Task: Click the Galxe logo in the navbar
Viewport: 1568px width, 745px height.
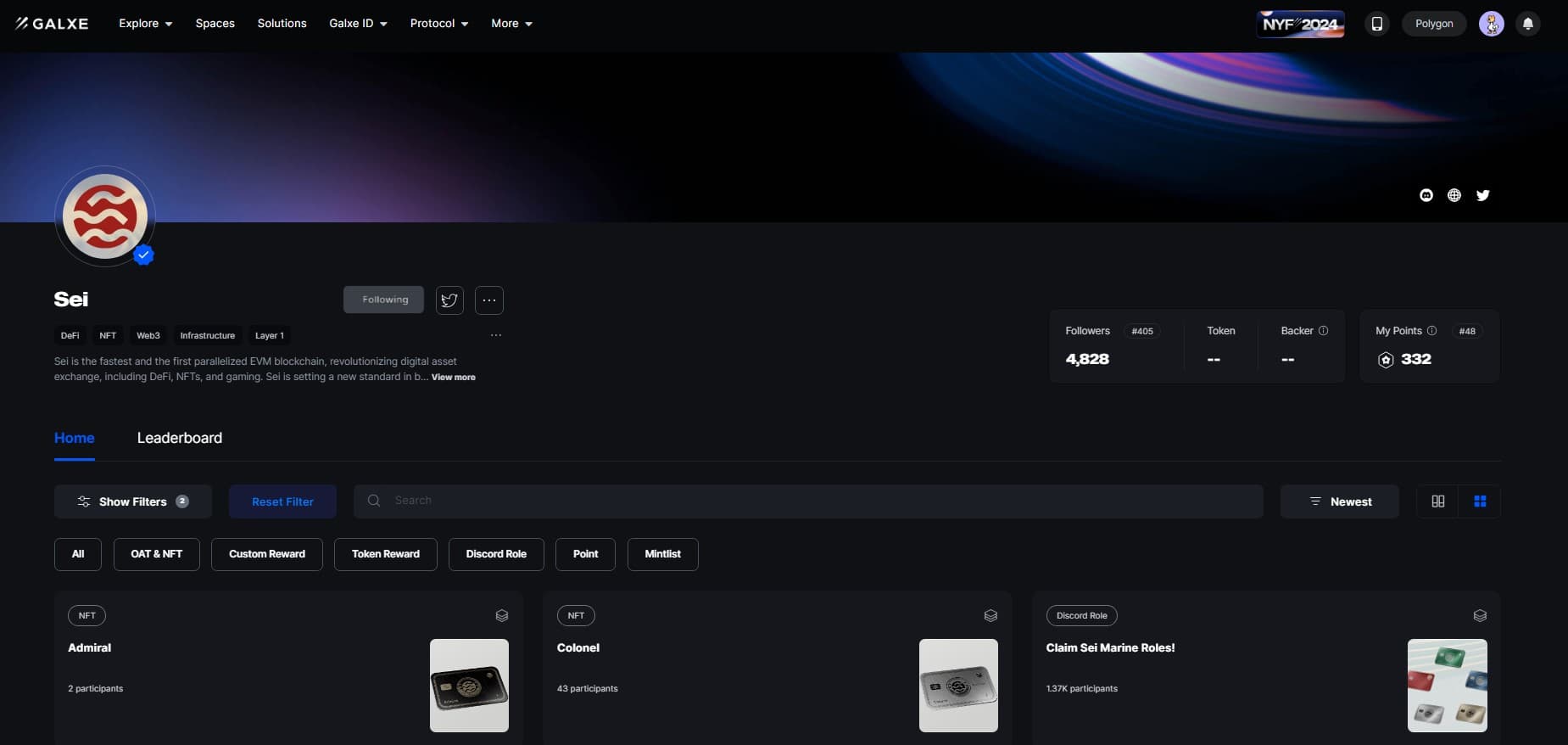Action: point(52,24)
